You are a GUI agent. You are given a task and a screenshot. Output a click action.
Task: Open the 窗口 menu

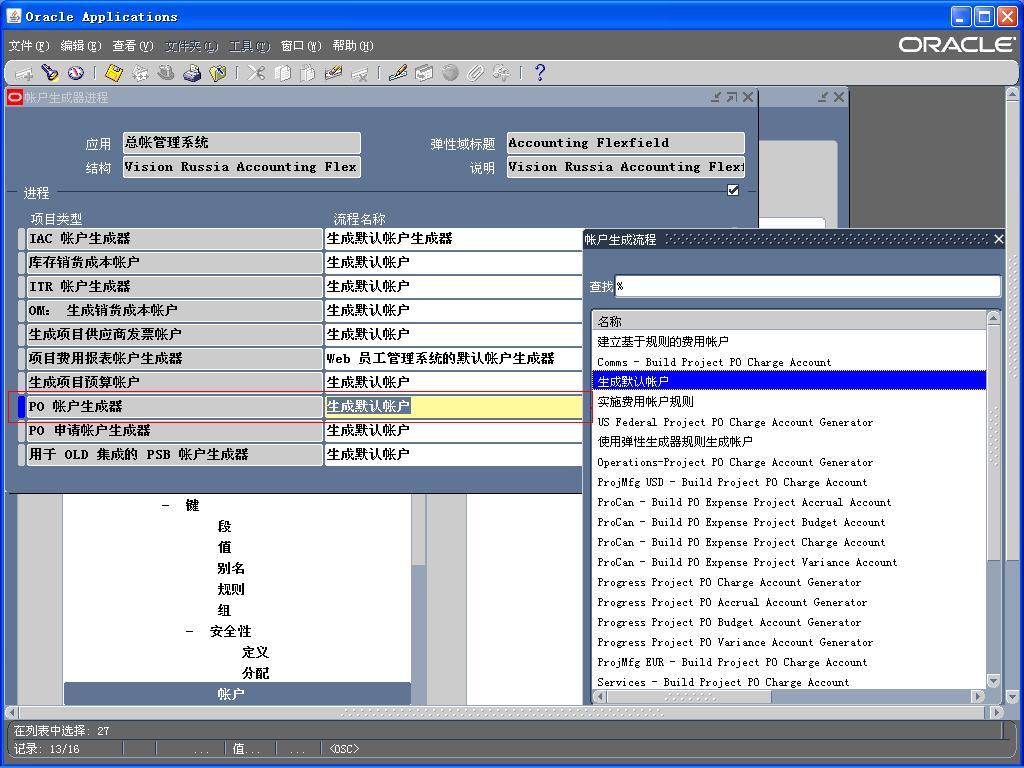tap(301, 46)
